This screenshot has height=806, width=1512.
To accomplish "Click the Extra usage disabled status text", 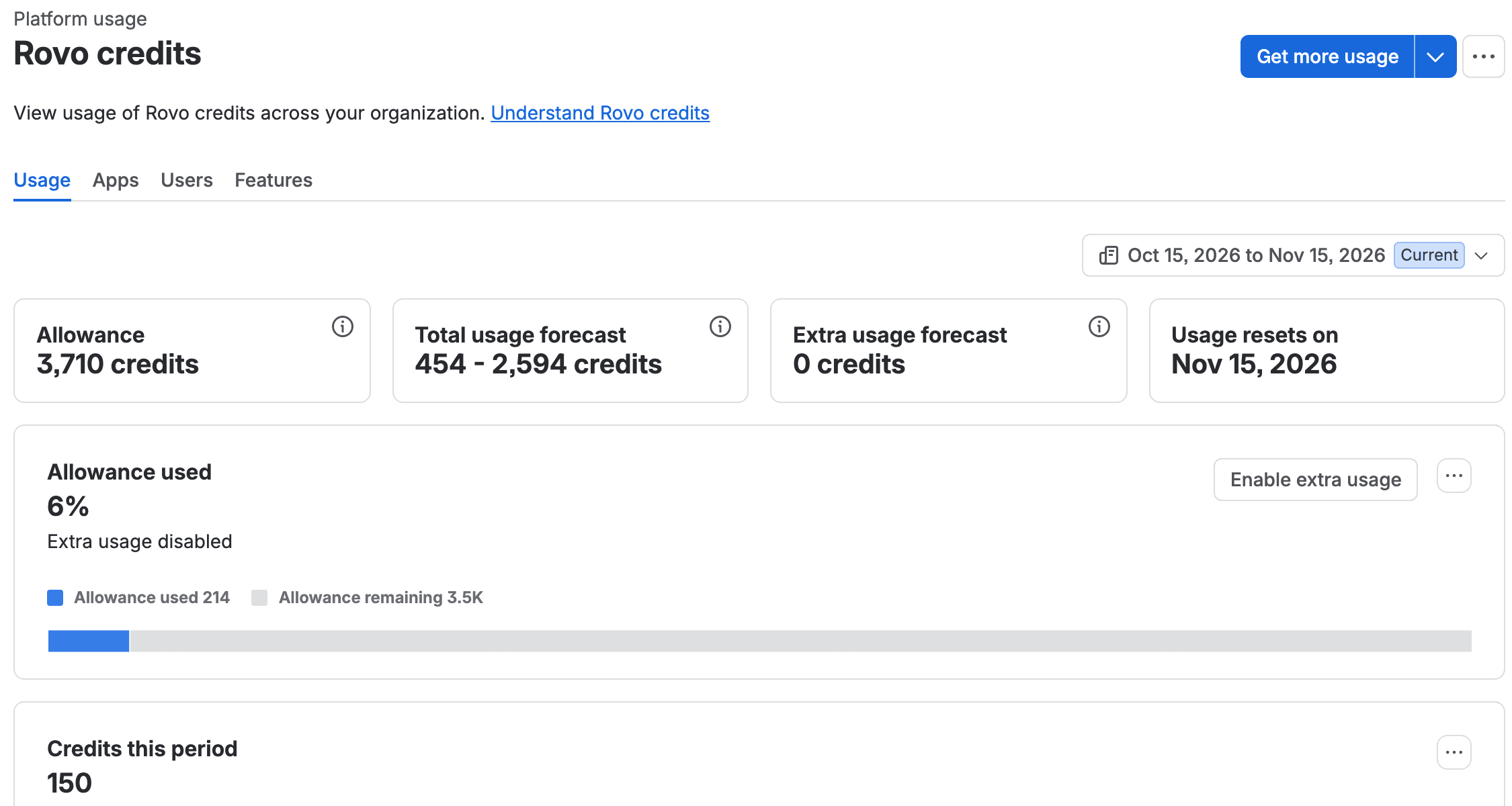I will tap(140, 541).
